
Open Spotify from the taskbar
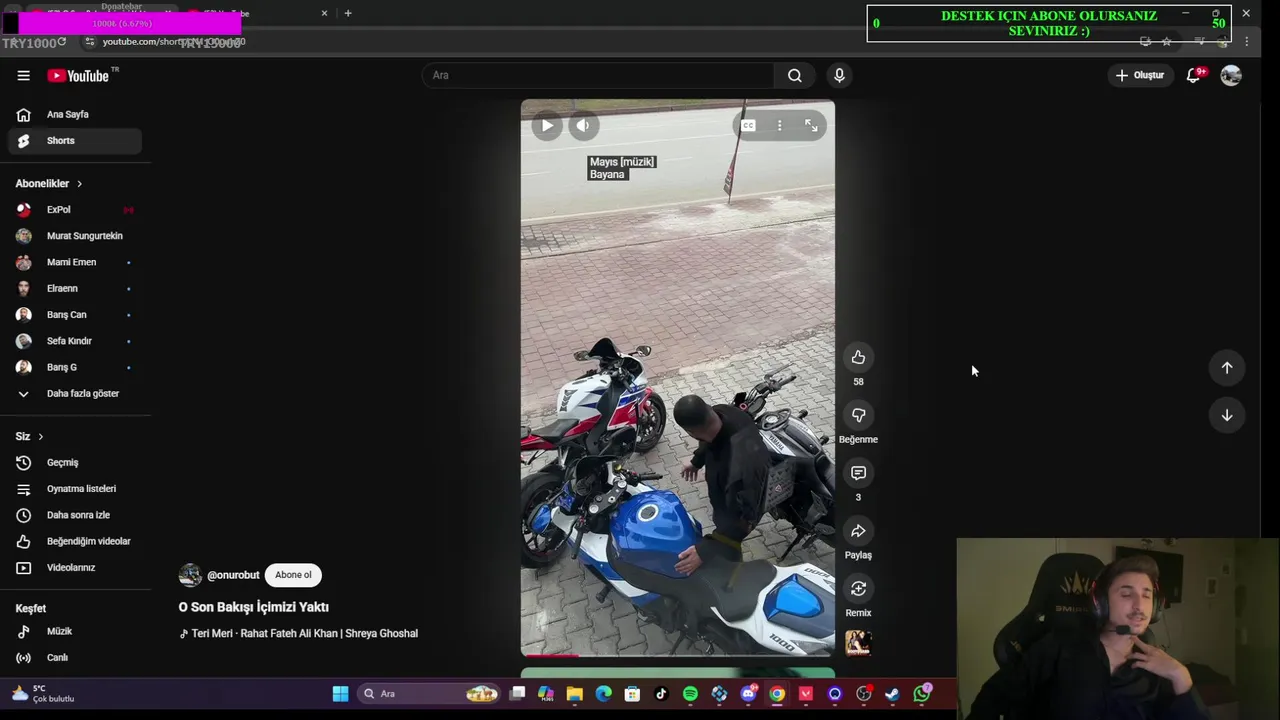tap(690, 693)
